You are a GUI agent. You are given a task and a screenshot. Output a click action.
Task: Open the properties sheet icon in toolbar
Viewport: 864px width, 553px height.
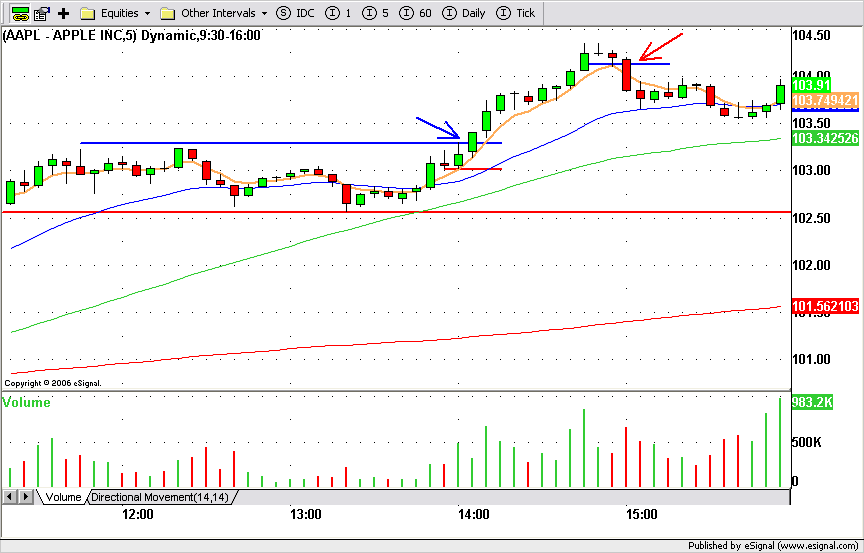click(x=41, y=13)
